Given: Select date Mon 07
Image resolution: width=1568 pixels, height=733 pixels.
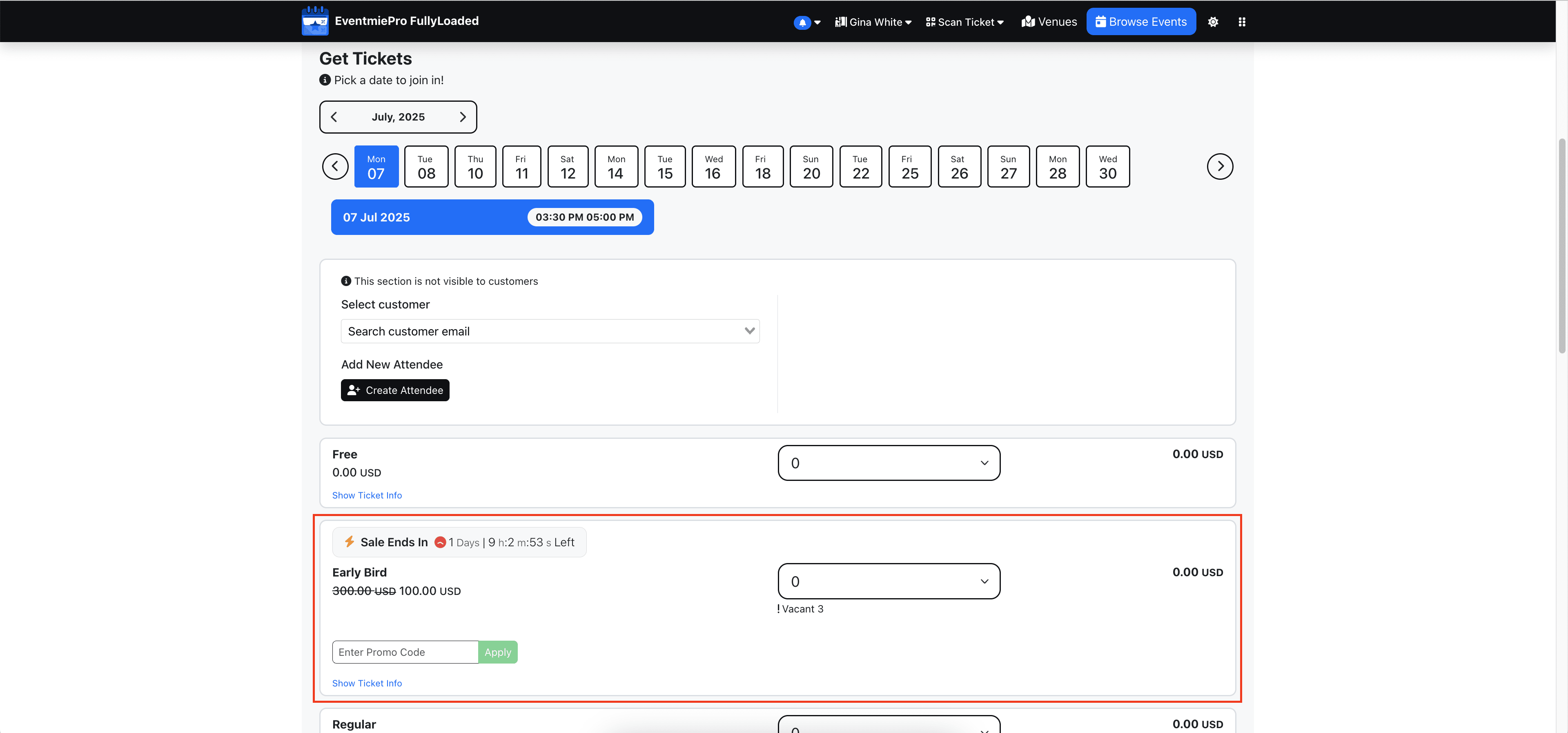Looking at the screenshot, I should click(x=376, y=166).
